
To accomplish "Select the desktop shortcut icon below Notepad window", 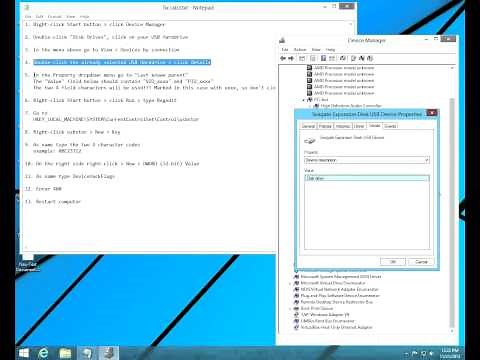I will click(28, 263).
